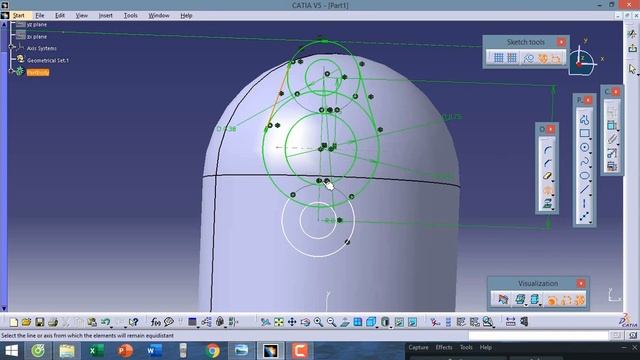Click the Zoom In icon
Screen dimensions: 640x360
click(318, 322)
